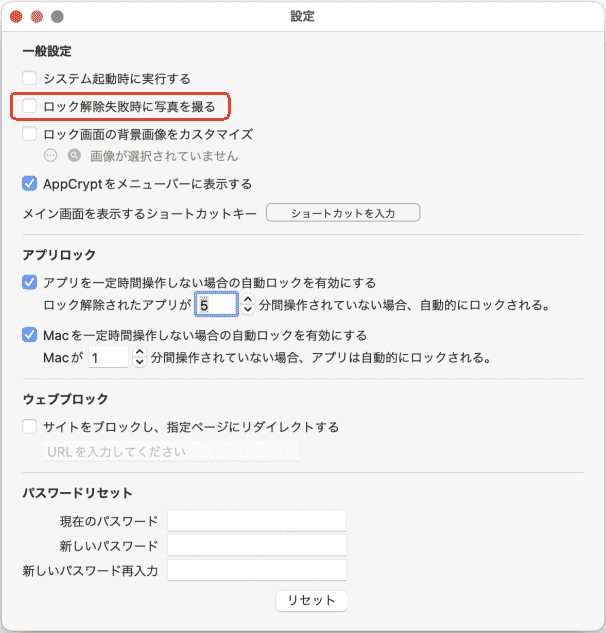Close the 設定 window
This screenshot has height=633, width=606.
pos(17,17)
